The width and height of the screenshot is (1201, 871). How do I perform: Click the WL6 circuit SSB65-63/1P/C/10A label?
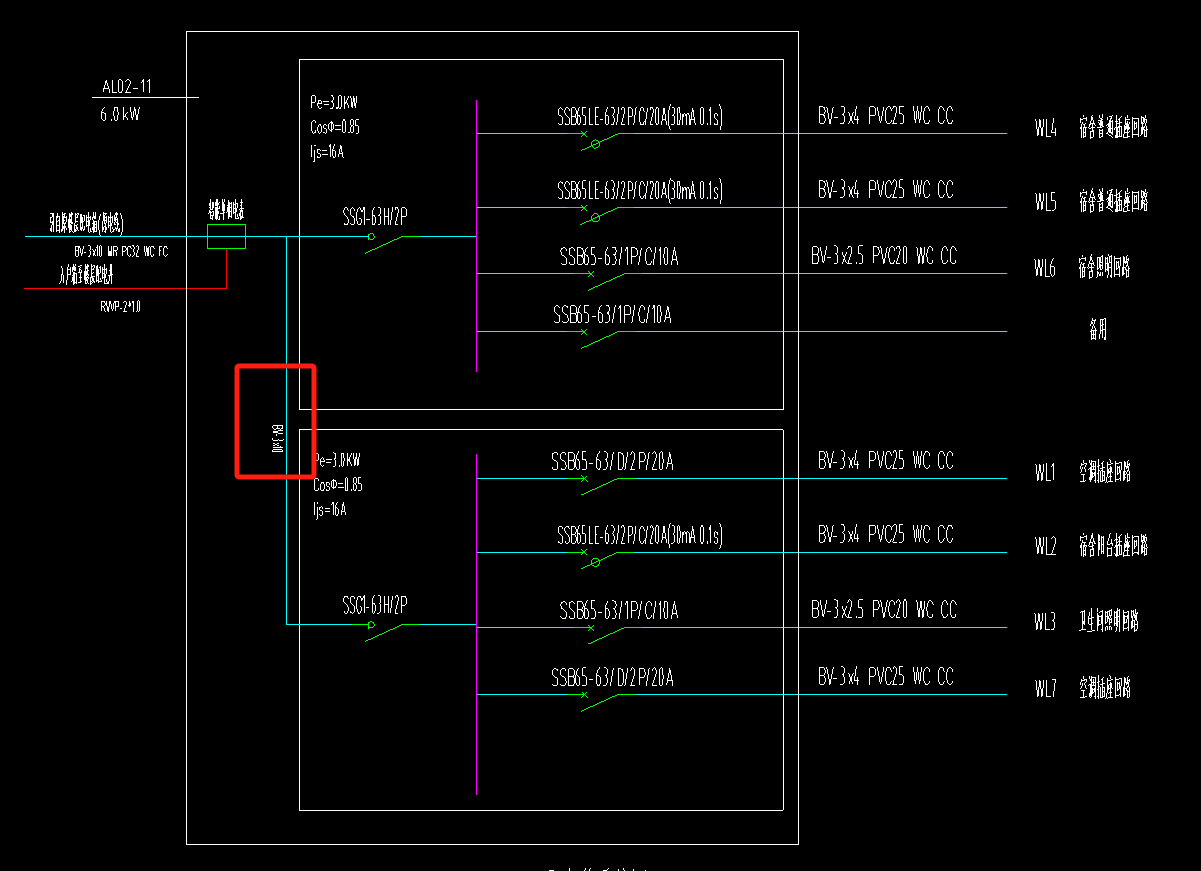pos(619,257)
